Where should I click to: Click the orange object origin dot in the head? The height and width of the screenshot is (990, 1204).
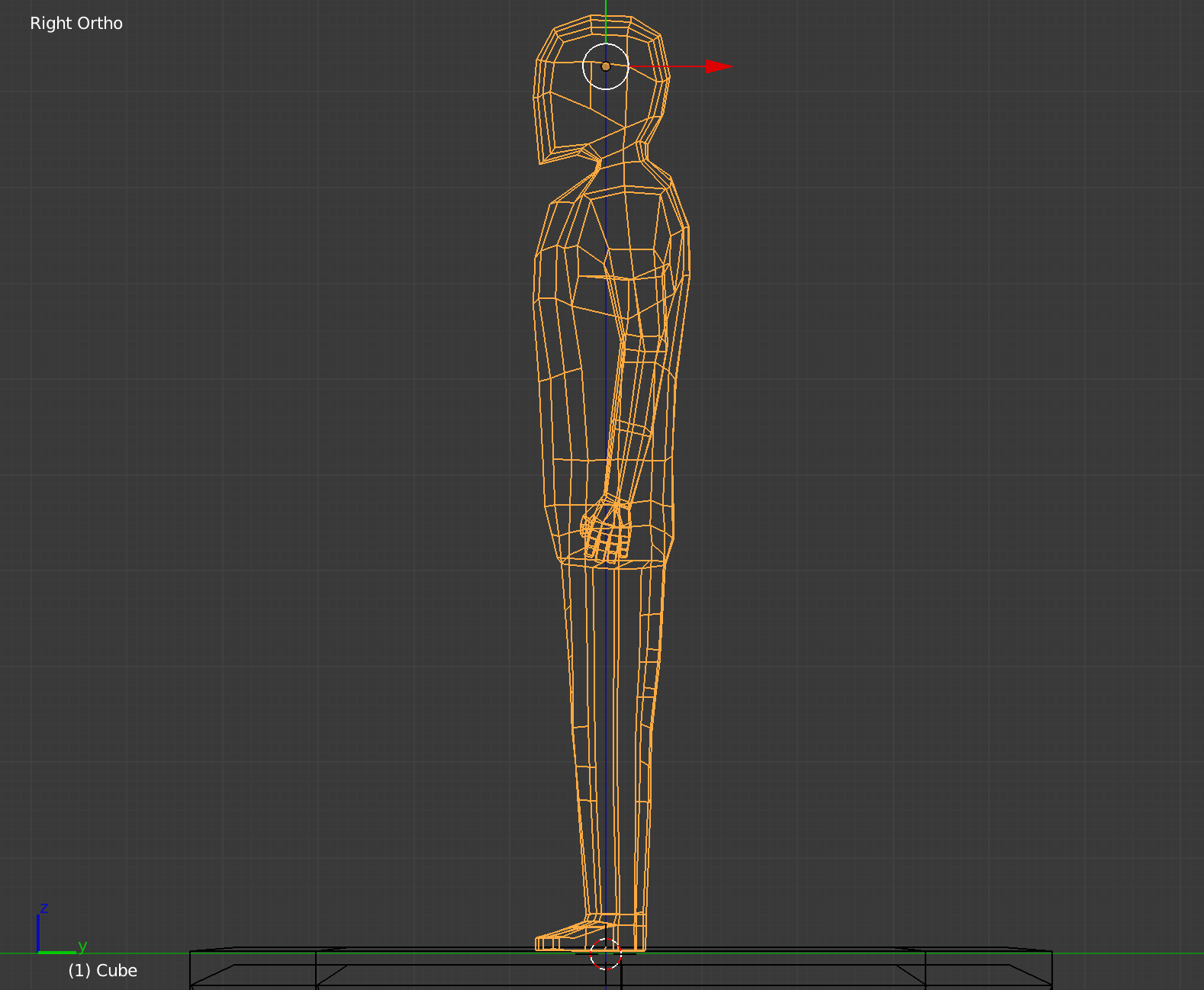(x=606, y=66)
